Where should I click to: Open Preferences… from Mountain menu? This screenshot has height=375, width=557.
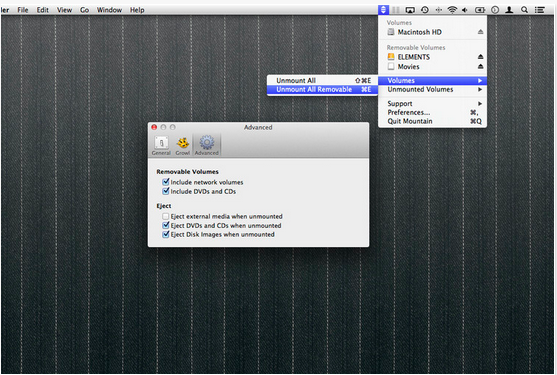coord(432,113)
